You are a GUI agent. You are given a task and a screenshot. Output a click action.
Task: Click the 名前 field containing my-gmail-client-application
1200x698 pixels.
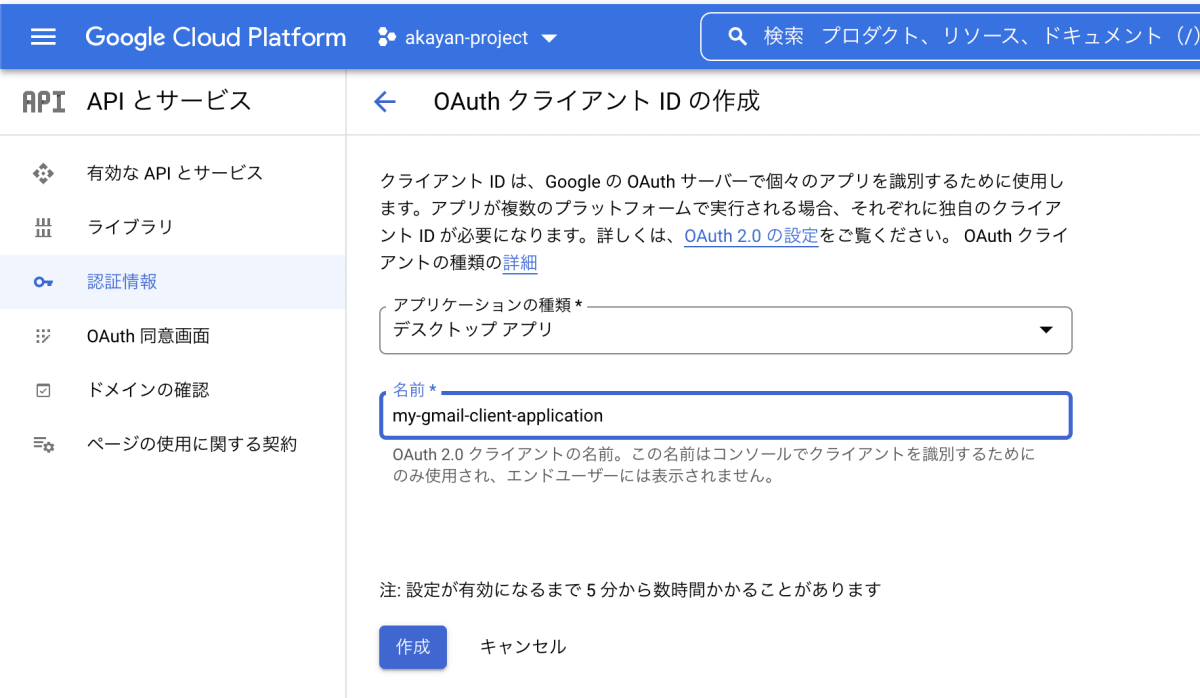coord(725,415)
